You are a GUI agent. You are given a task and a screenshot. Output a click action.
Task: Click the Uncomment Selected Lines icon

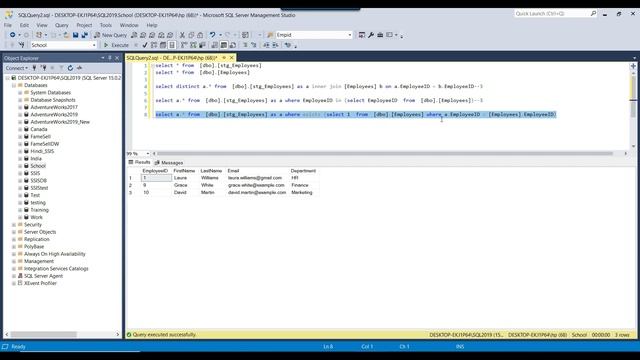click(x=254, y=45)
